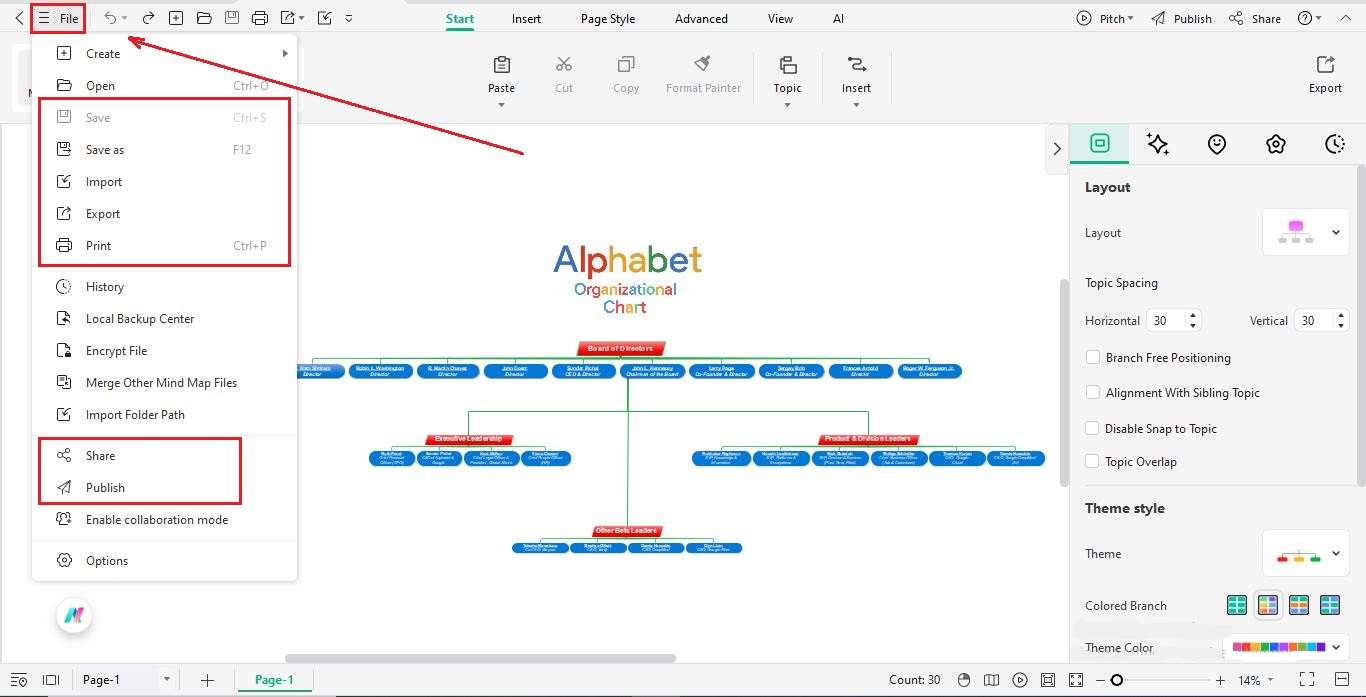
Task: Click the floating AI assistant logo button
Action: coord(74,615)
